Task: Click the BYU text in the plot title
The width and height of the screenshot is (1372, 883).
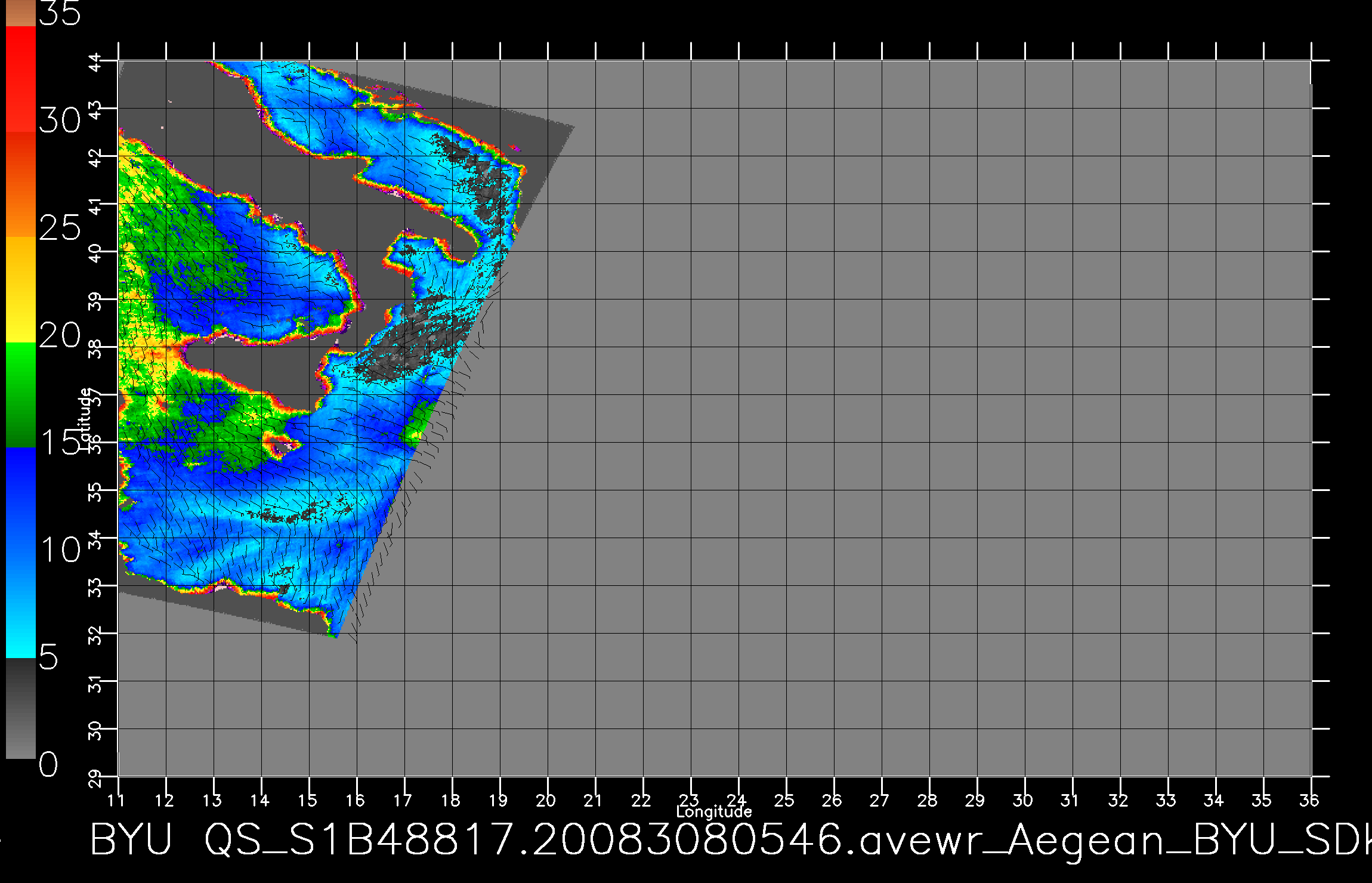Action: coord(131,840)
